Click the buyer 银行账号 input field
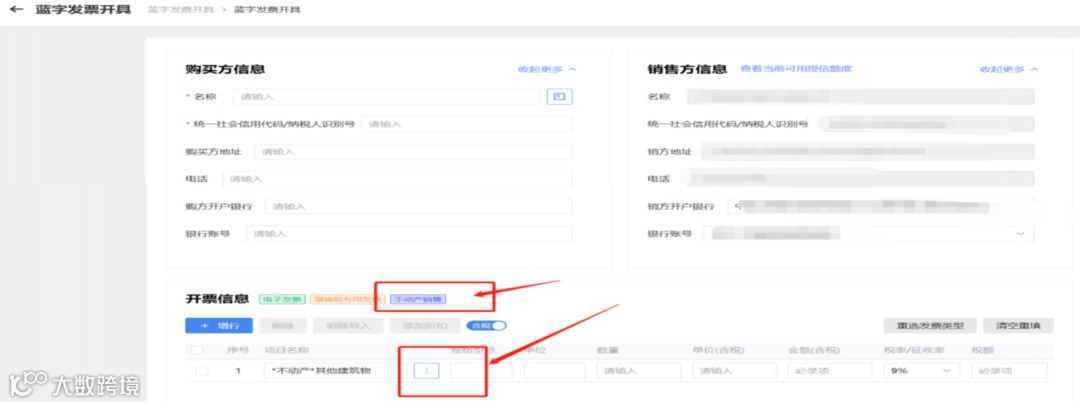Screen dimensions: 1080x405 tap(409, 234)
